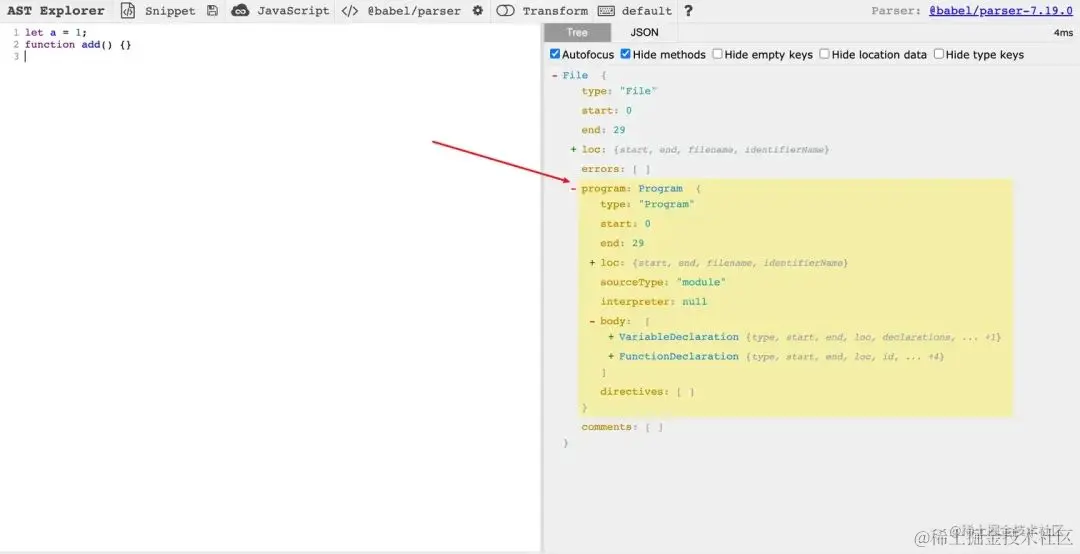Click the interpreter null value
The height and width of the screenshot is (554, 1080).
(694, 302)
